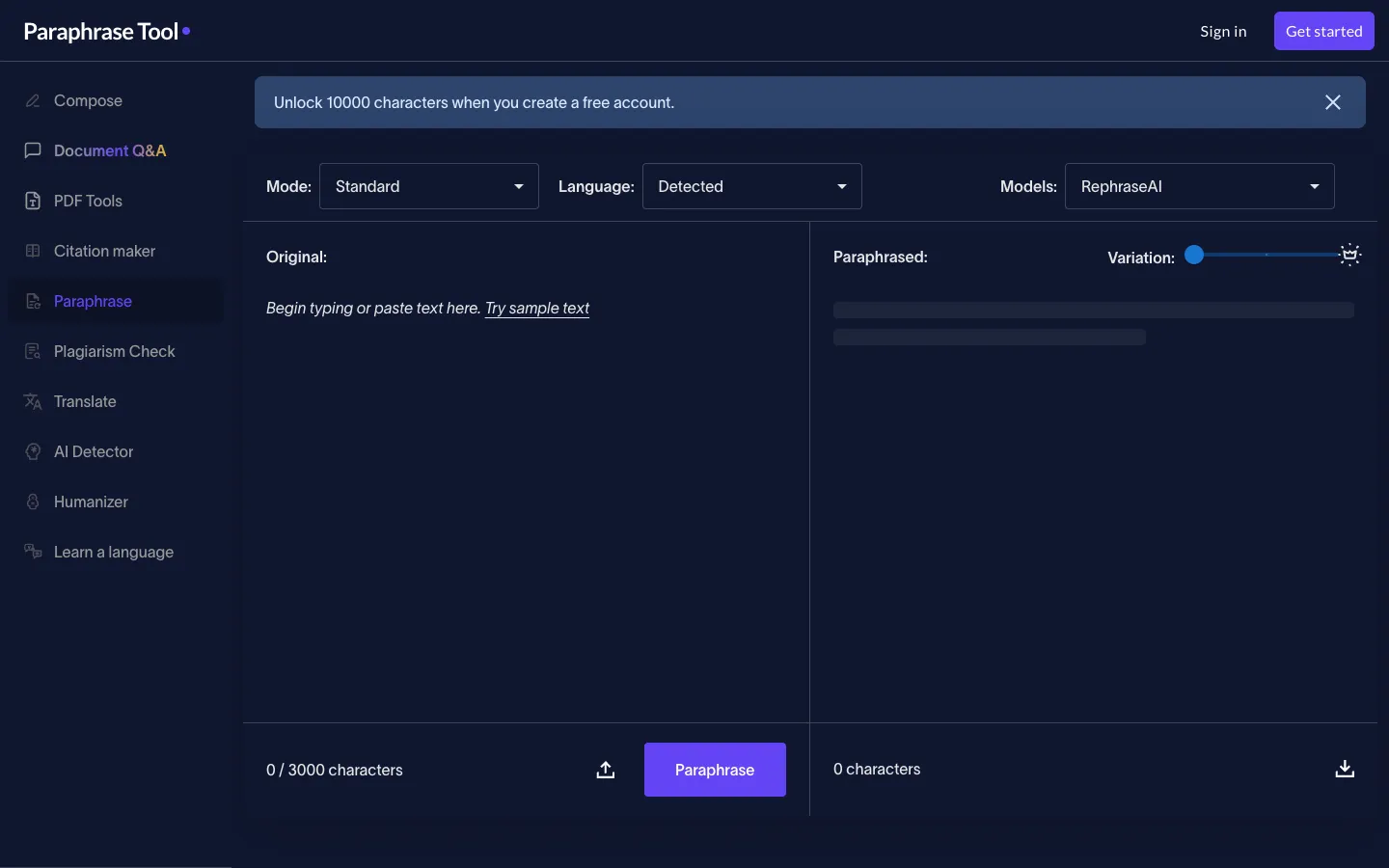Open the Mode dropdown set to Standard
The height and width of the screenshot is (868, 1389).
(x=429, y=186)
